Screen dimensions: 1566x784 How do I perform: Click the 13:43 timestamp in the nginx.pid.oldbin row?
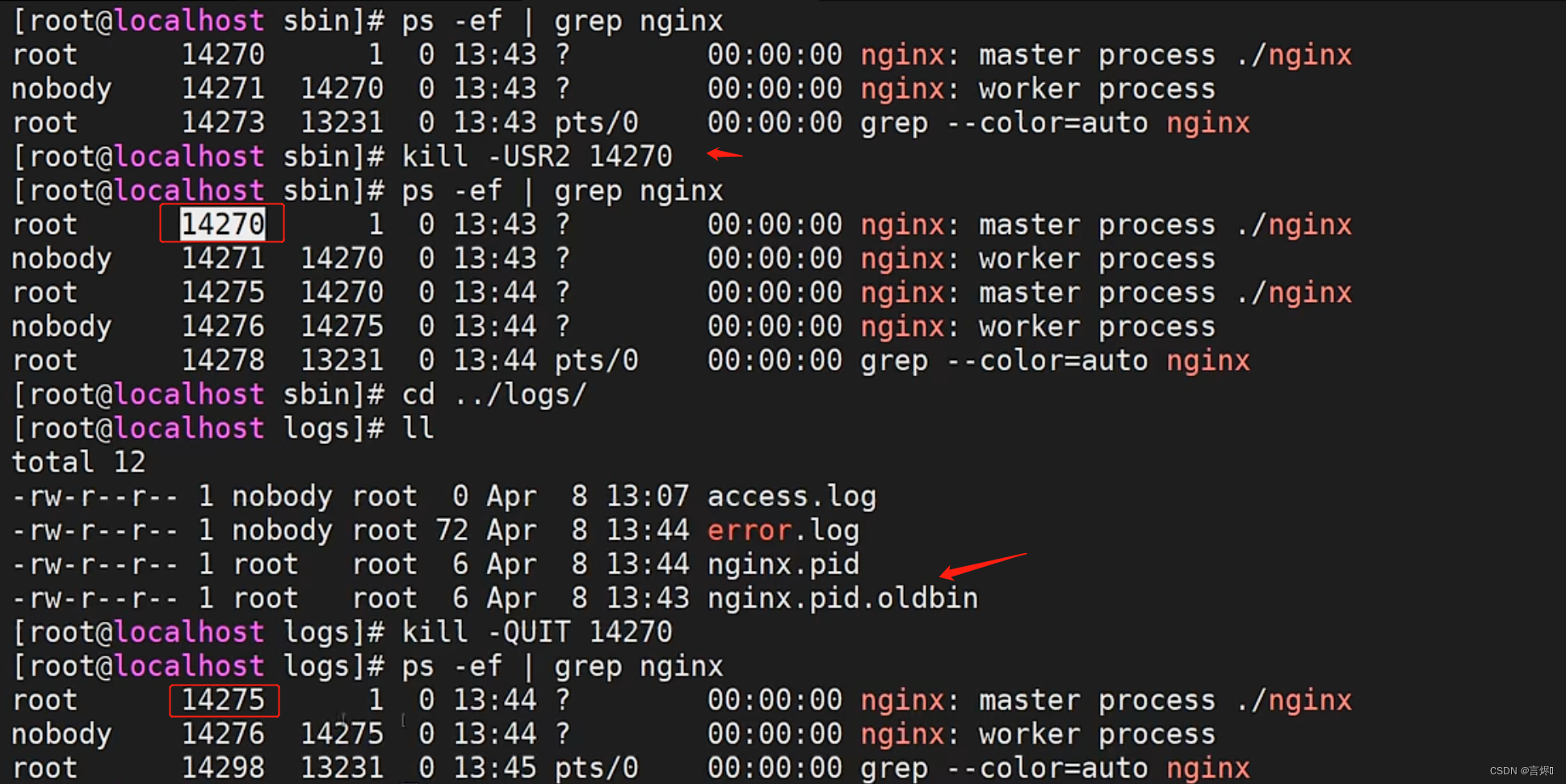coord(648,598)
